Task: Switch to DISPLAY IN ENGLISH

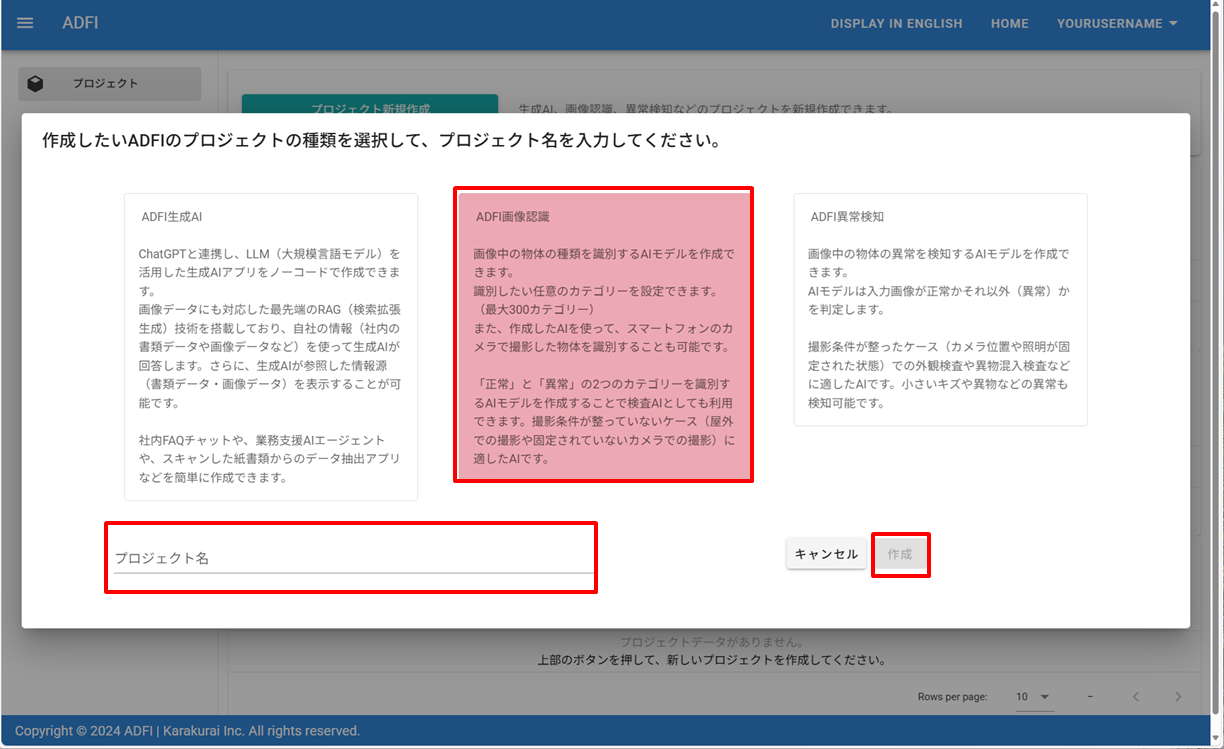Action: pyautogui.click(x=896, y=23)
